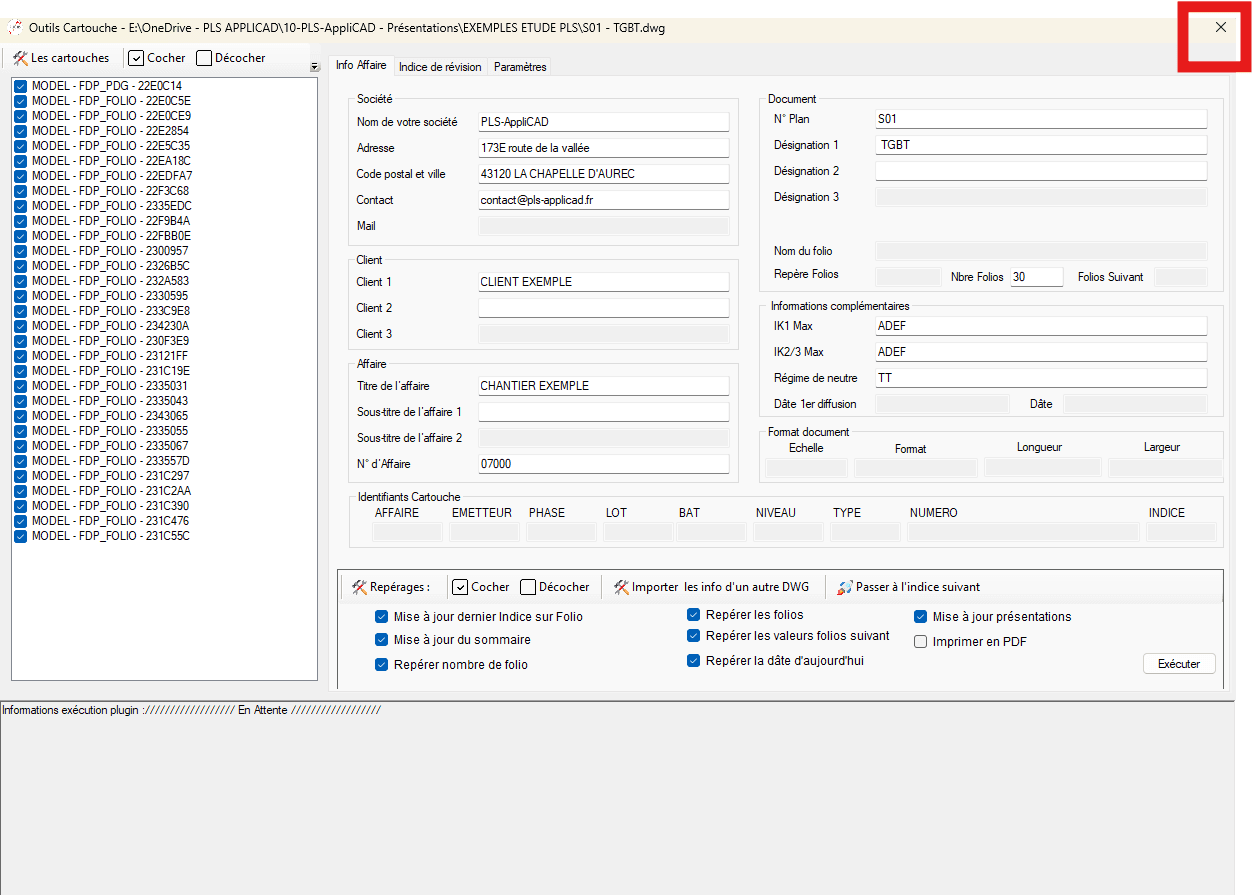This screenshot has height=895, width=1253.
Task: Enable the Imprimer en PDF checkbox
Action: pos(920,642)
